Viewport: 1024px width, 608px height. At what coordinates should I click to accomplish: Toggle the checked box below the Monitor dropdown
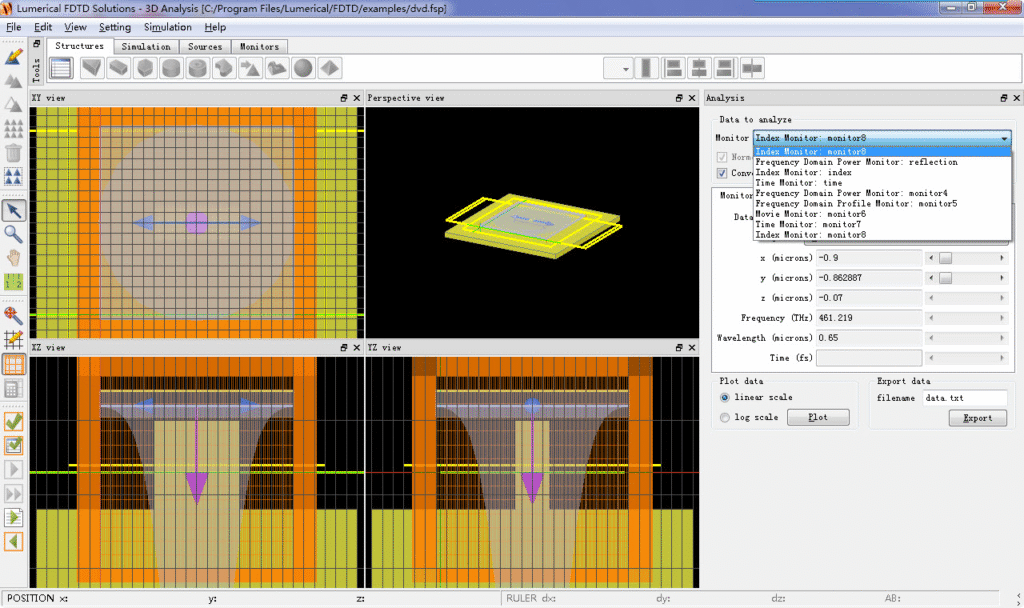pyautogui.click(x=722, y=172)
